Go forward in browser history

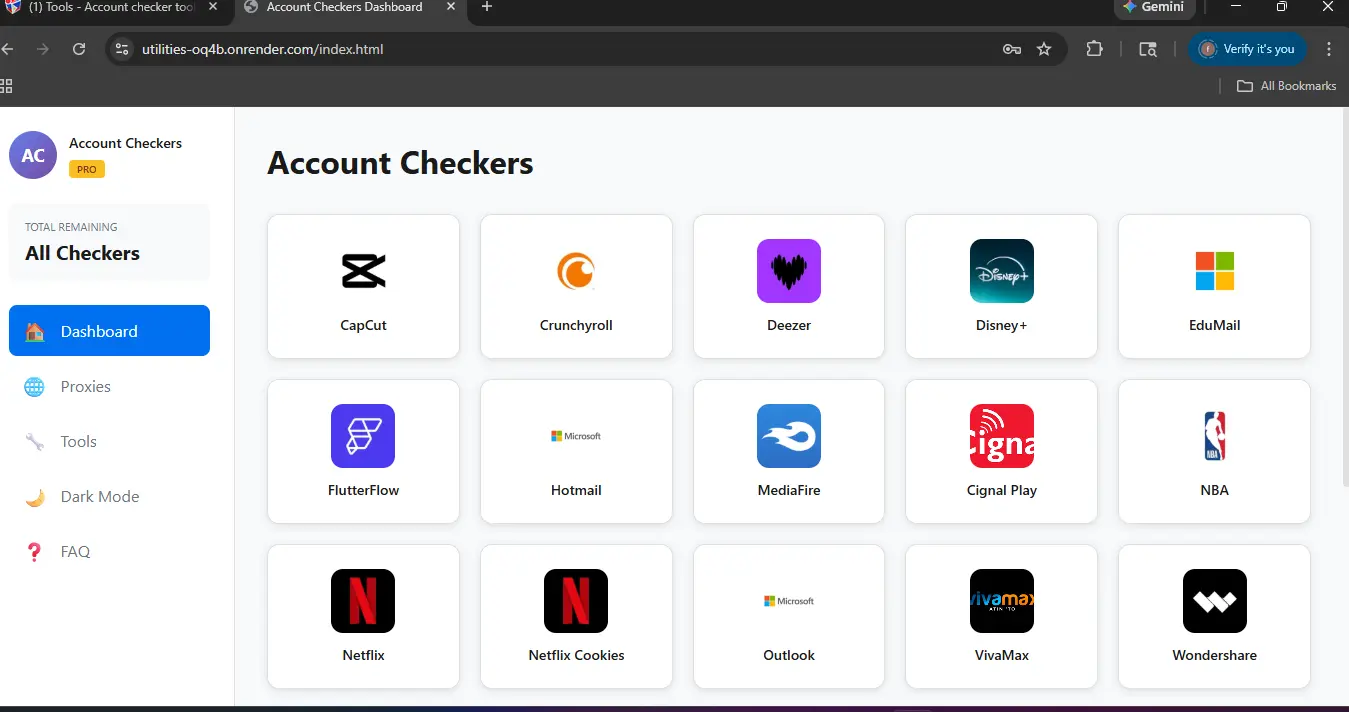tap(42, 49)
